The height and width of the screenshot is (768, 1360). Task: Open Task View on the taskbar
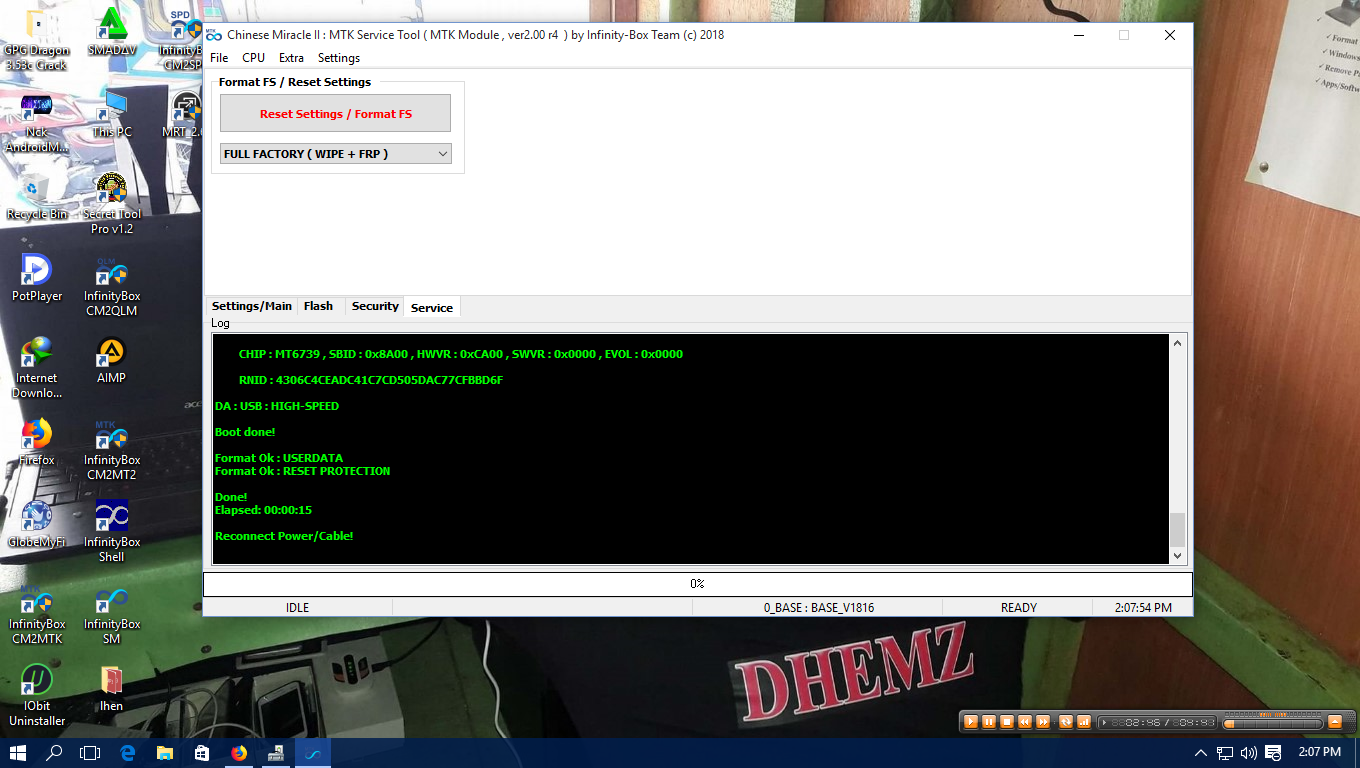pyautogui.click(x=91, y=753)
